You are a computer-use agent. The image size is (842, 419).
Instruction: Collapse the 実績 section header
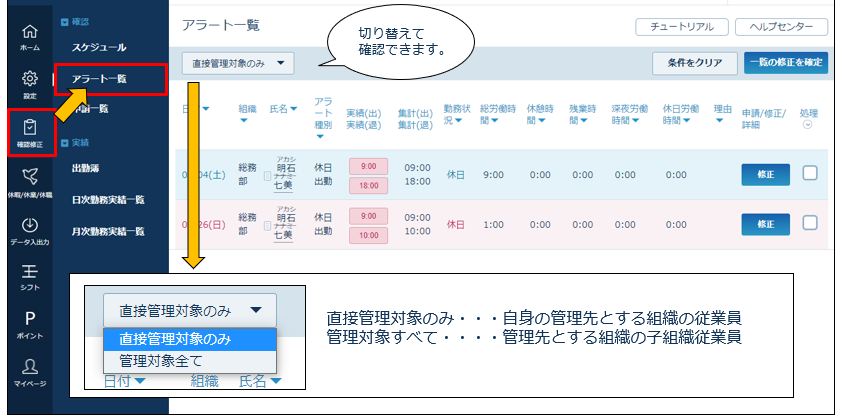75,143
